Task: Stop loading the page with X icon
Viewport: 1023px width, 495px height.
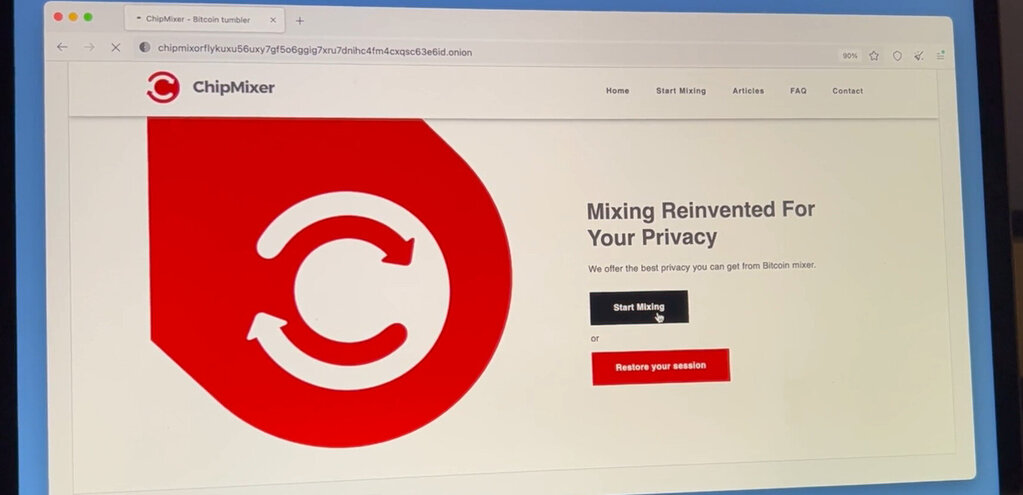Action: pos(115,48)
